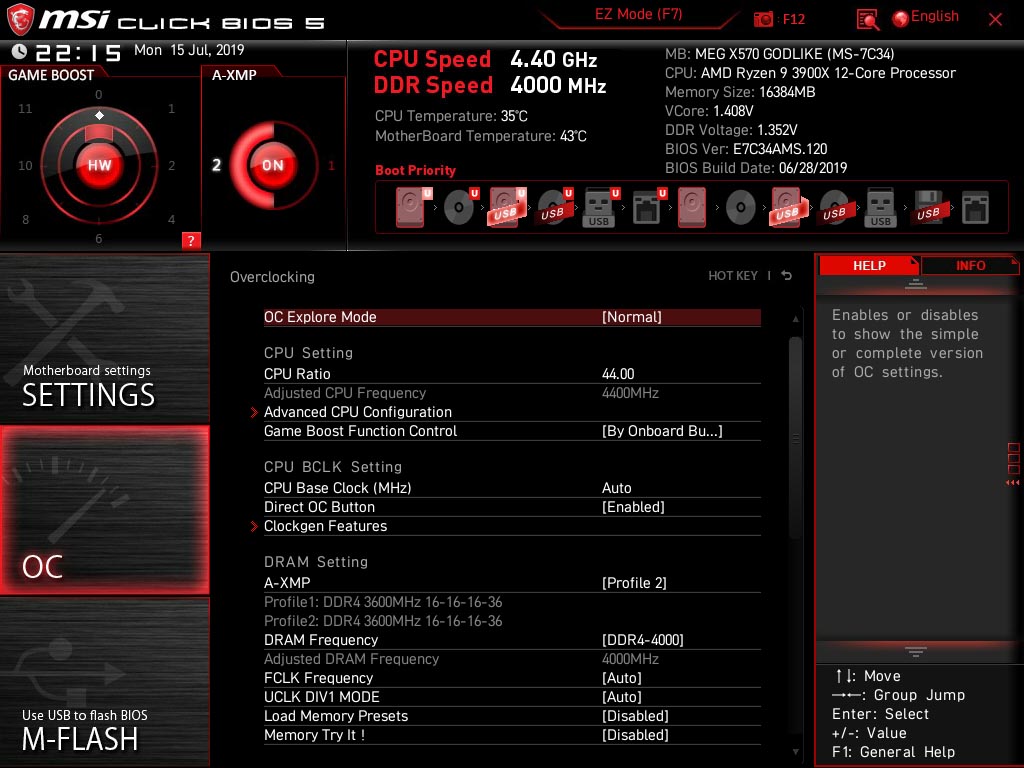Open the OC overclocking section
The height and width of the screenshot is (768, 1024).
tap(104, 510)
